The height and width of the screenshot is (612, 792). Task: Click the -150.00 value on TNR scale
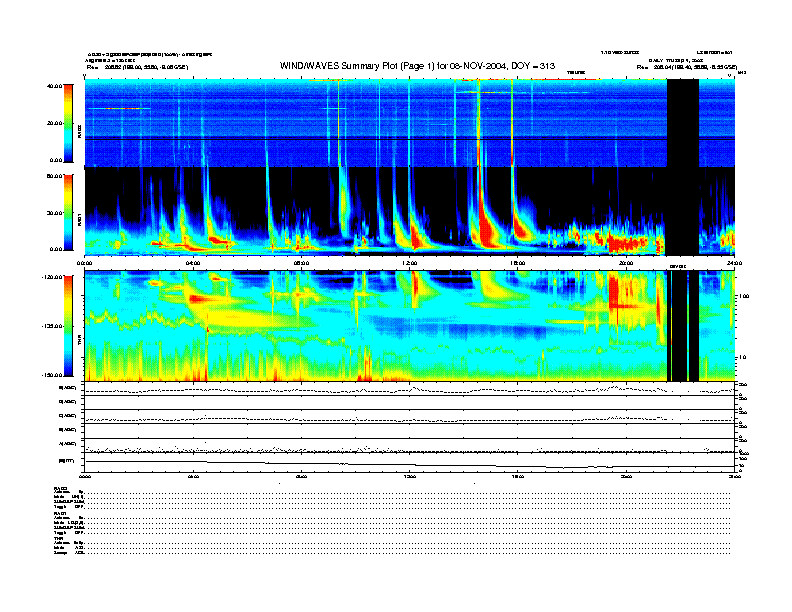pos(51,375)
